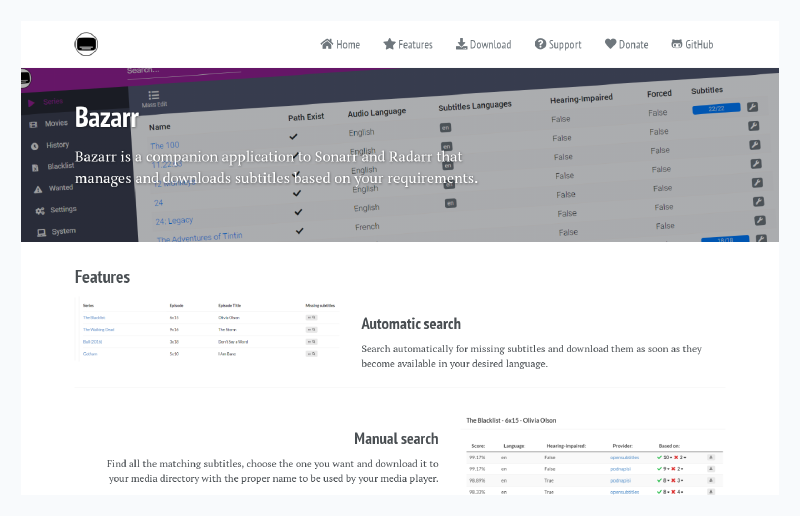
Task: Click the Mass Edit list icon in the banner
Action: [154, 95]
